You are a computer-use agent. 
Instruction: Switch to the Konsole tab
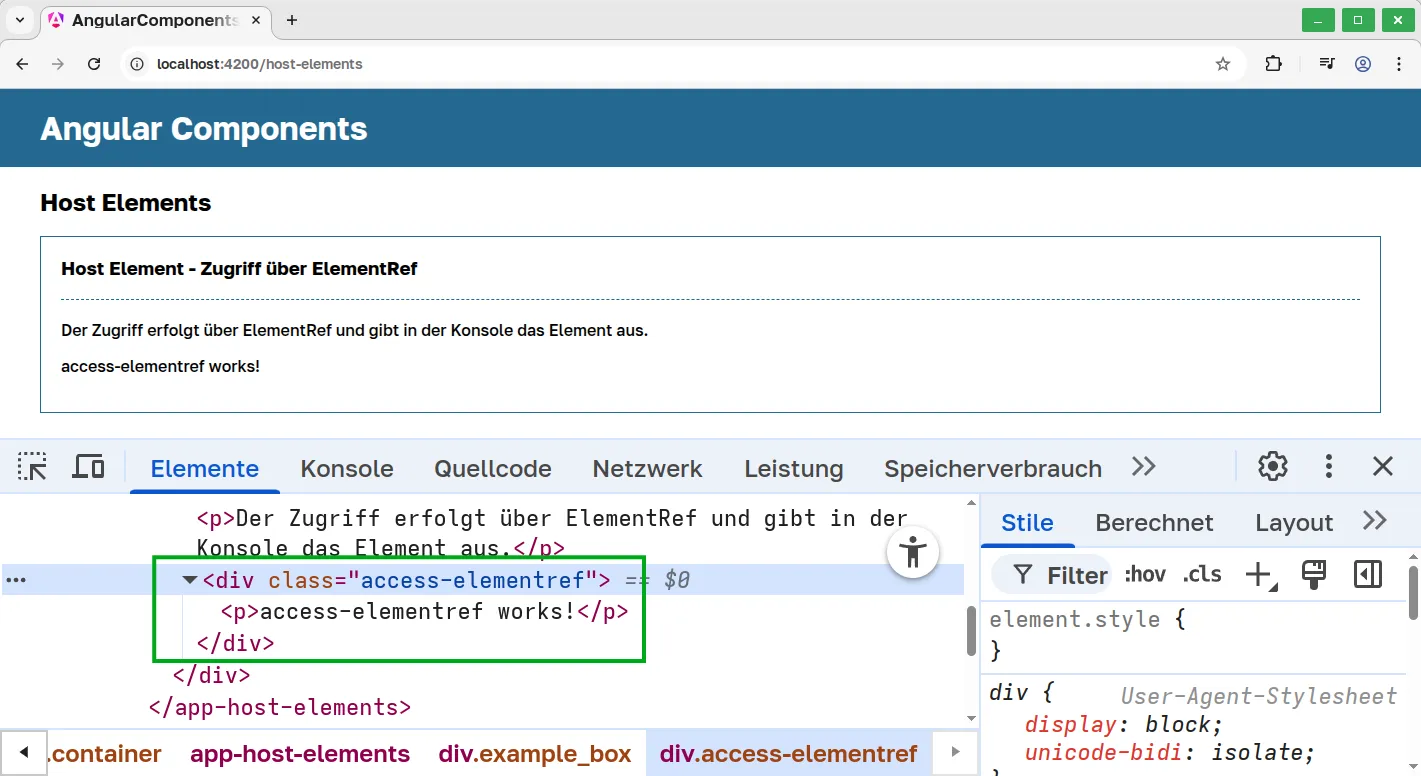[x=347, y=469]
